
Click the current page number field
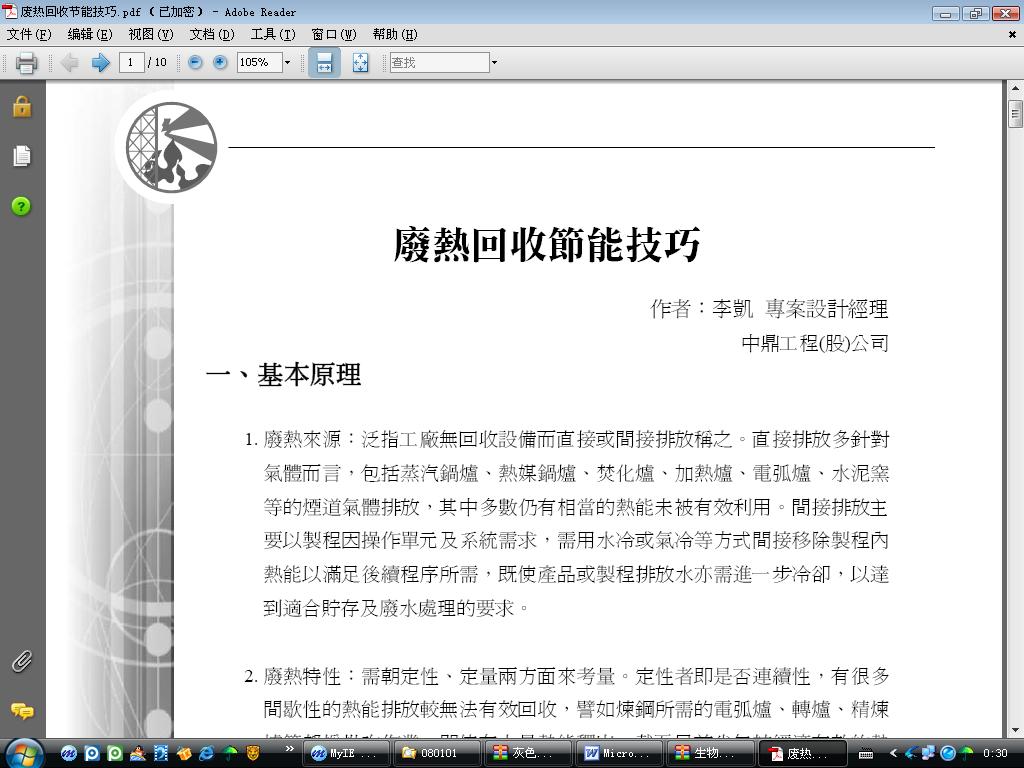tap(131, 63)
